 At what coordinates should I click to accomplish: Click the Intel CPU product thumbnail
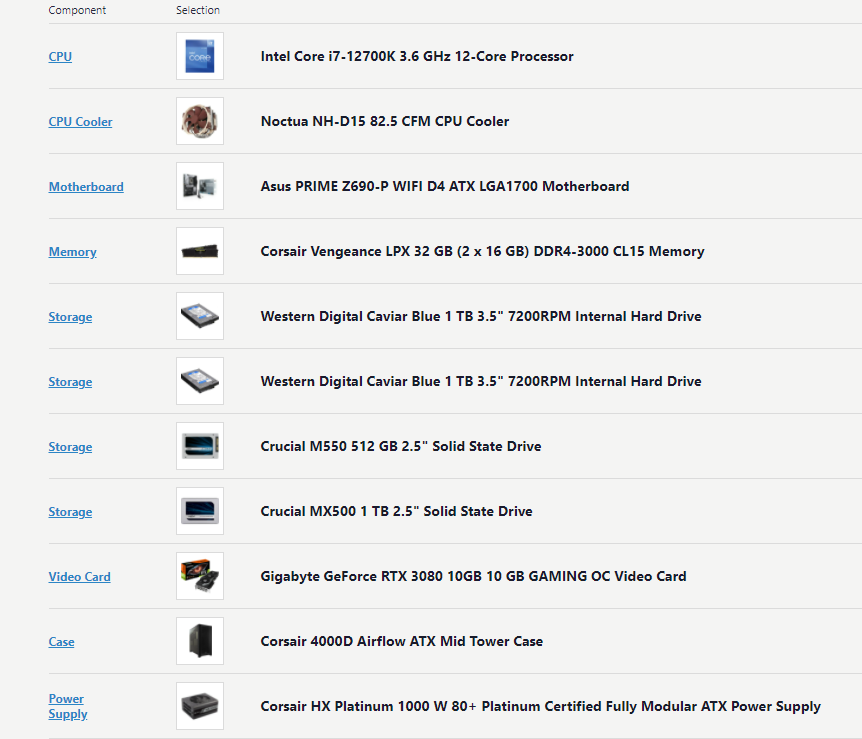tap(199, 56)
